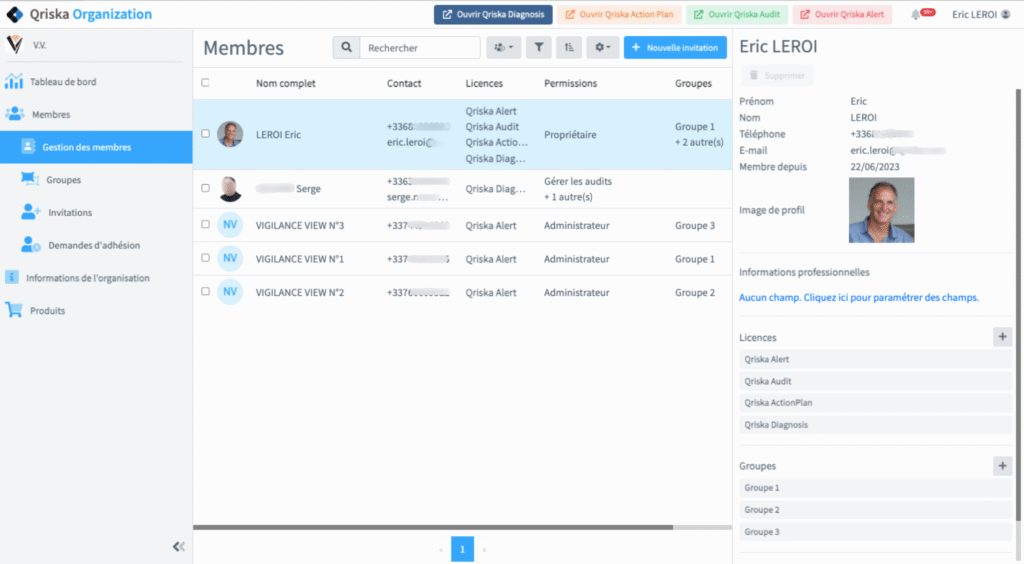Open the notifications bell icon
The image size is (1024, 564).
(x=916, y=14)
